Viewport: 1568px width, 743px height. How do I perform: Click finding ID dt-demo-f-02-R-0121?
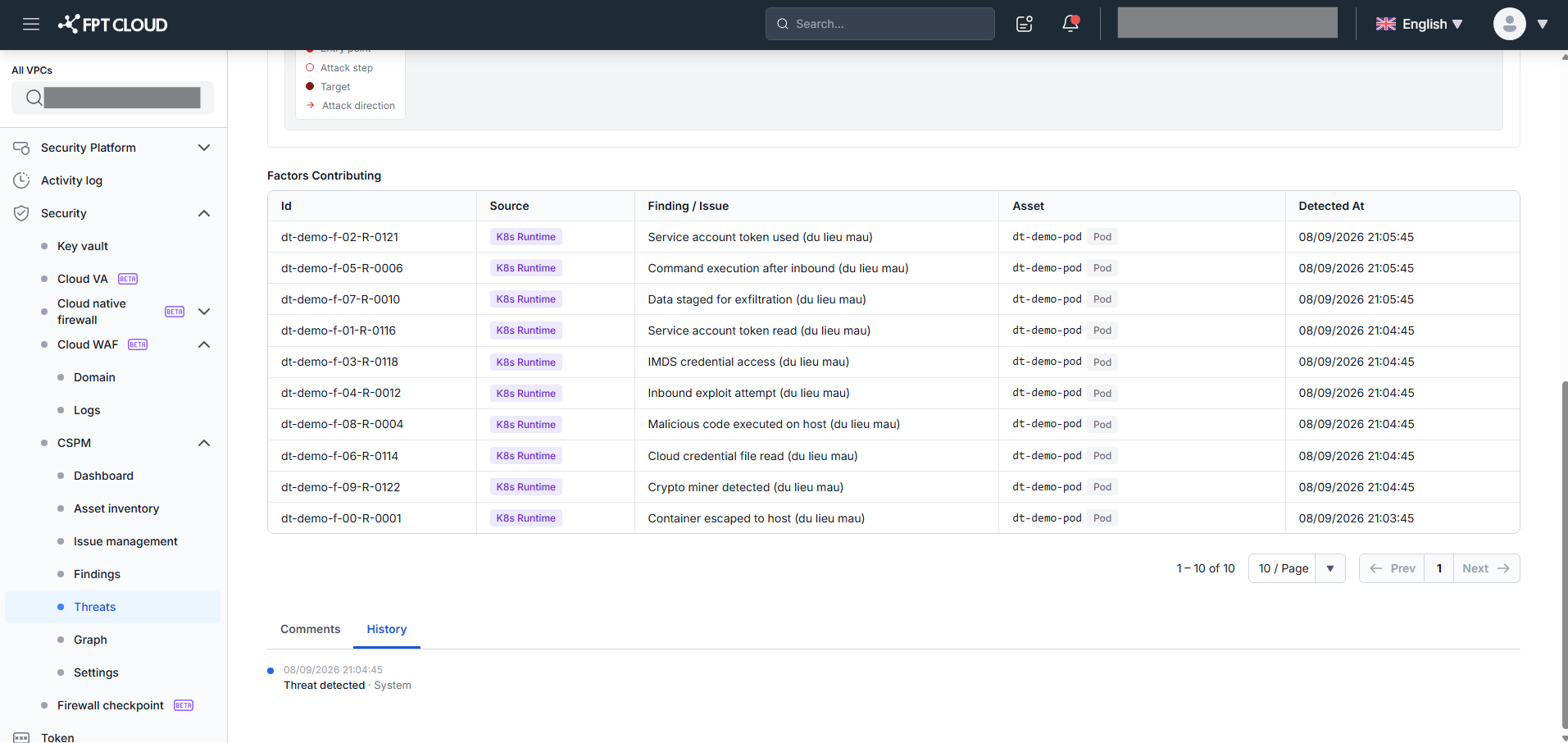pos(339,237)
